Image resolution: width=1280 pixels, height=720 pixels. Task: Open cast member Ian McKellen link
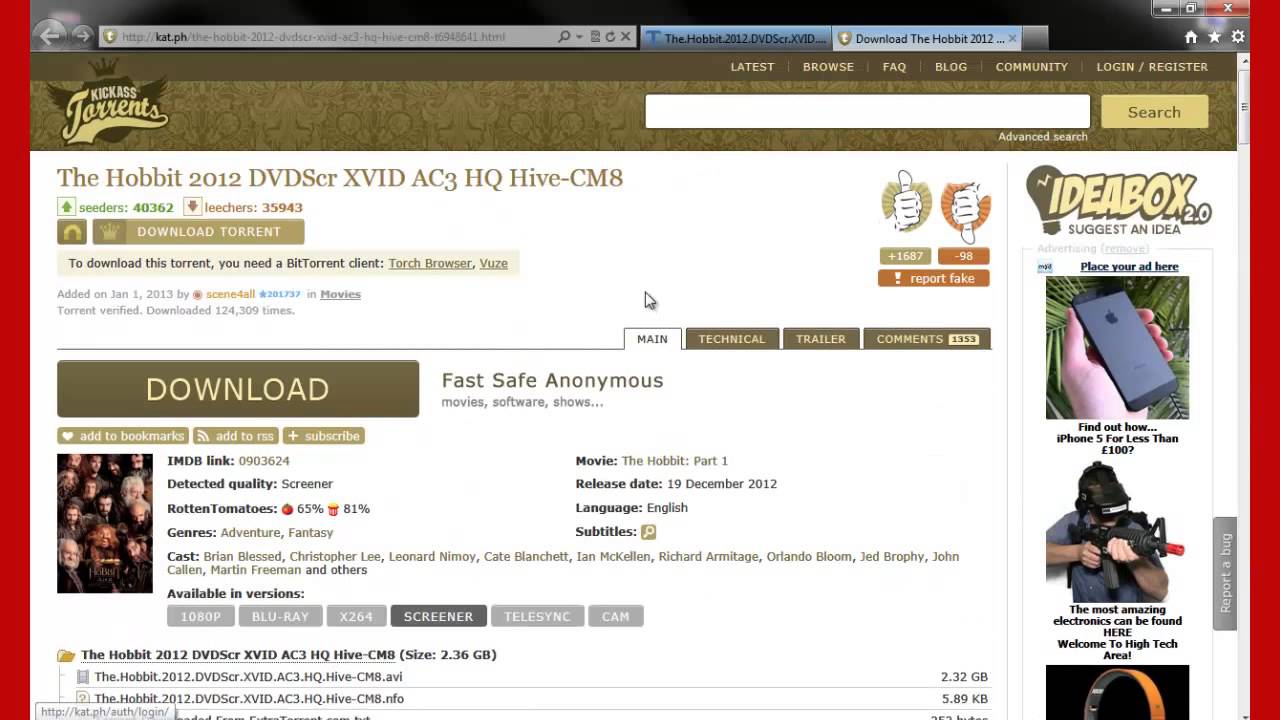coord(613,557)
